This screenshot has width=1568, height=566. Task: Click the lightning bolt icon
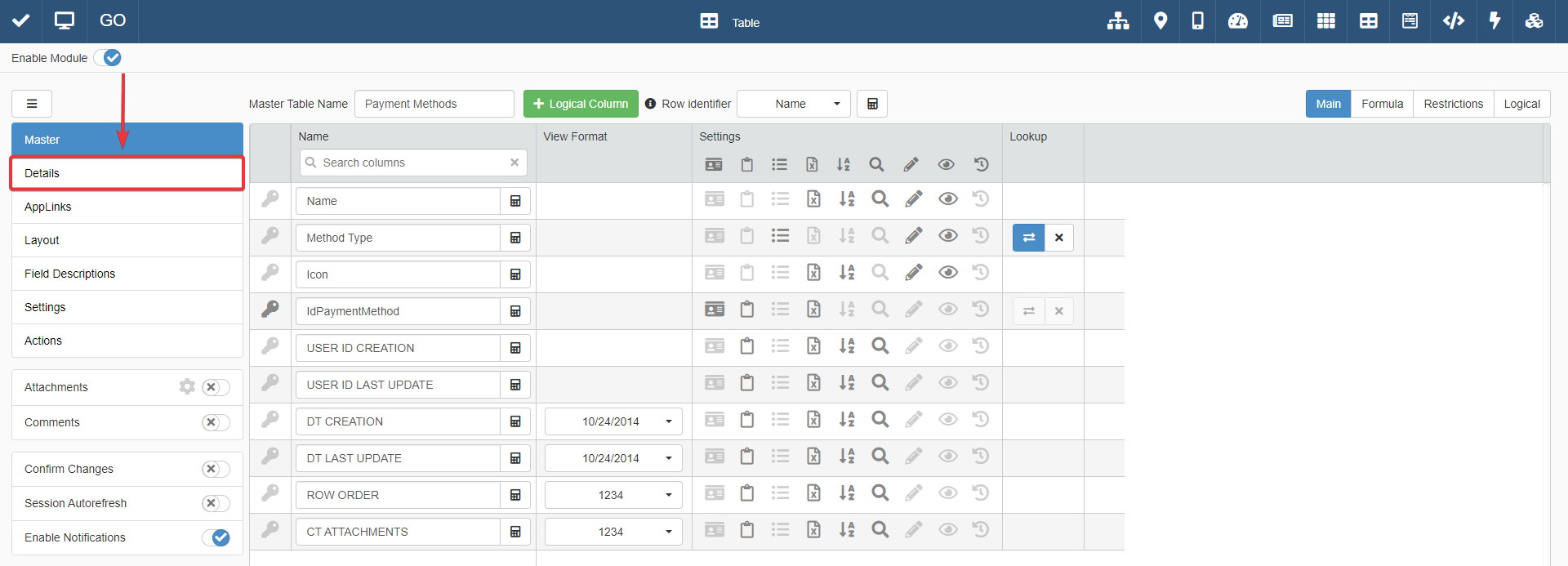pyautogui.click(x=1494, y=21)
